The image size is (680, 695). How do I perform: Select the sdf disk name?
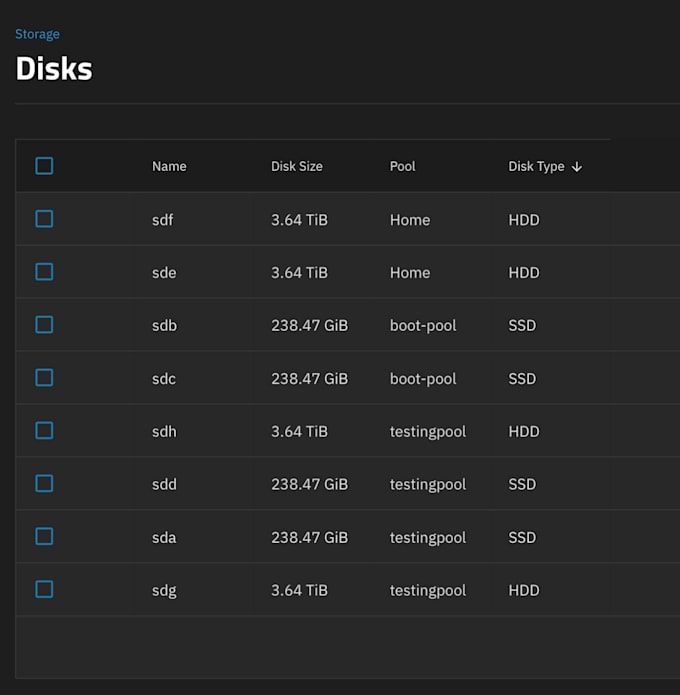pos(163,220)
